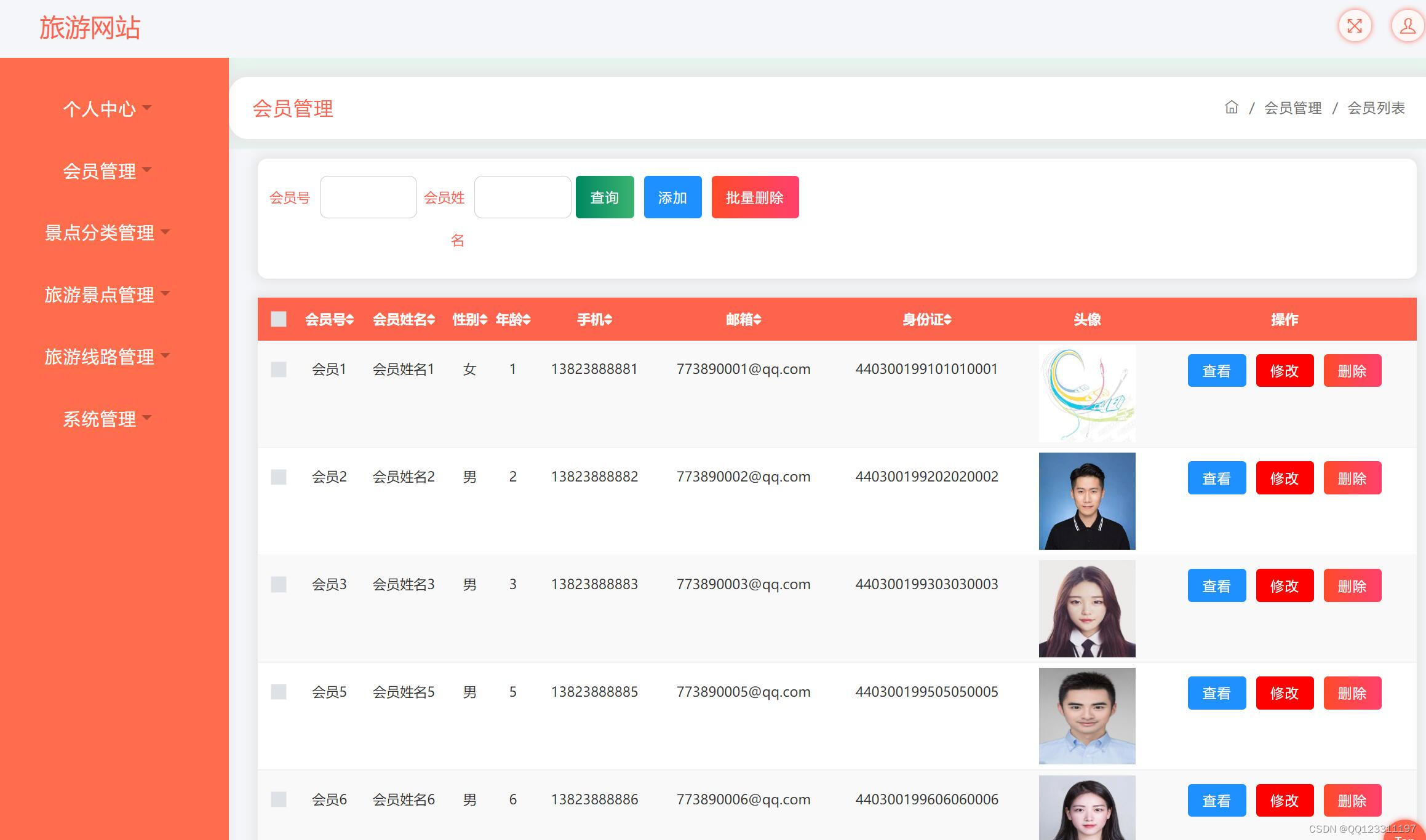Select phone number 13823888882 cell
Image resolution: width=1426 pixels, height=840 pixels.
594,477
